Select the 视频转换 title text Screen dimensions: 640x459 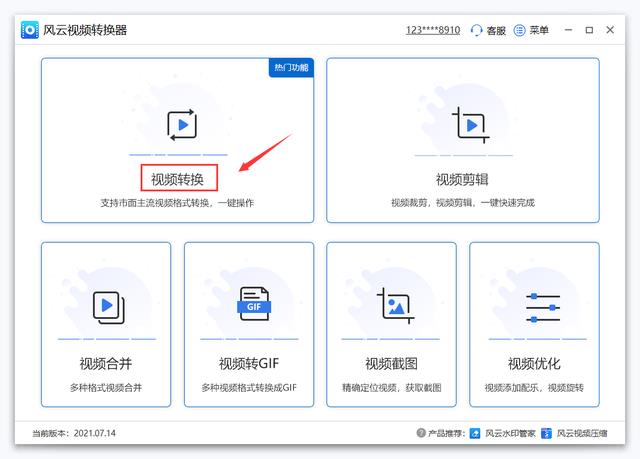(x=177, y=179)
